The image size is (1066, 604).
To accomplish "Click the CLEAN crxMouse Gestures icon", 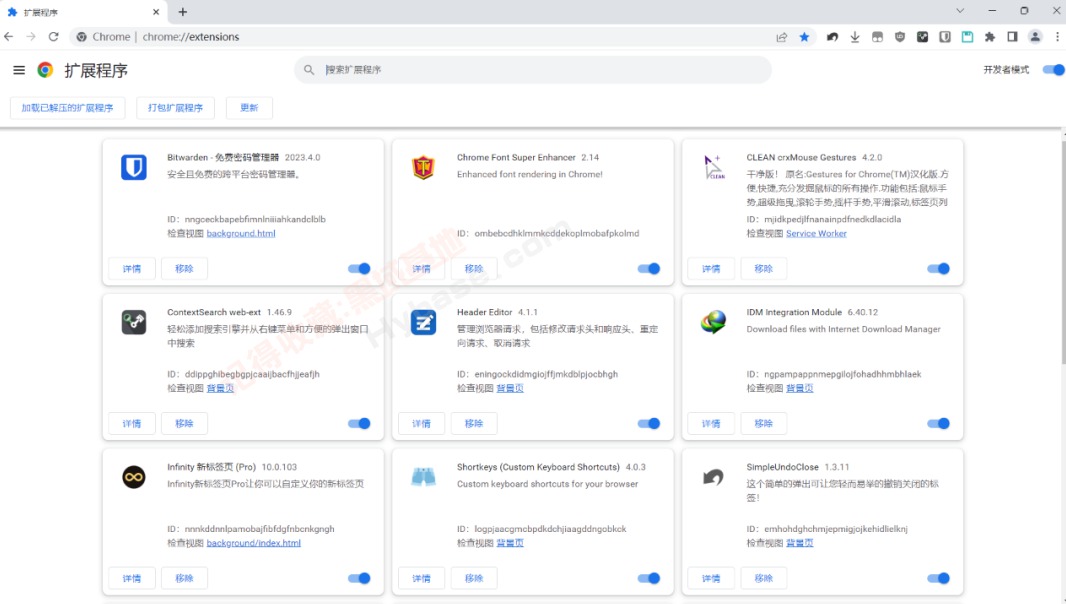I will point(713,167).
